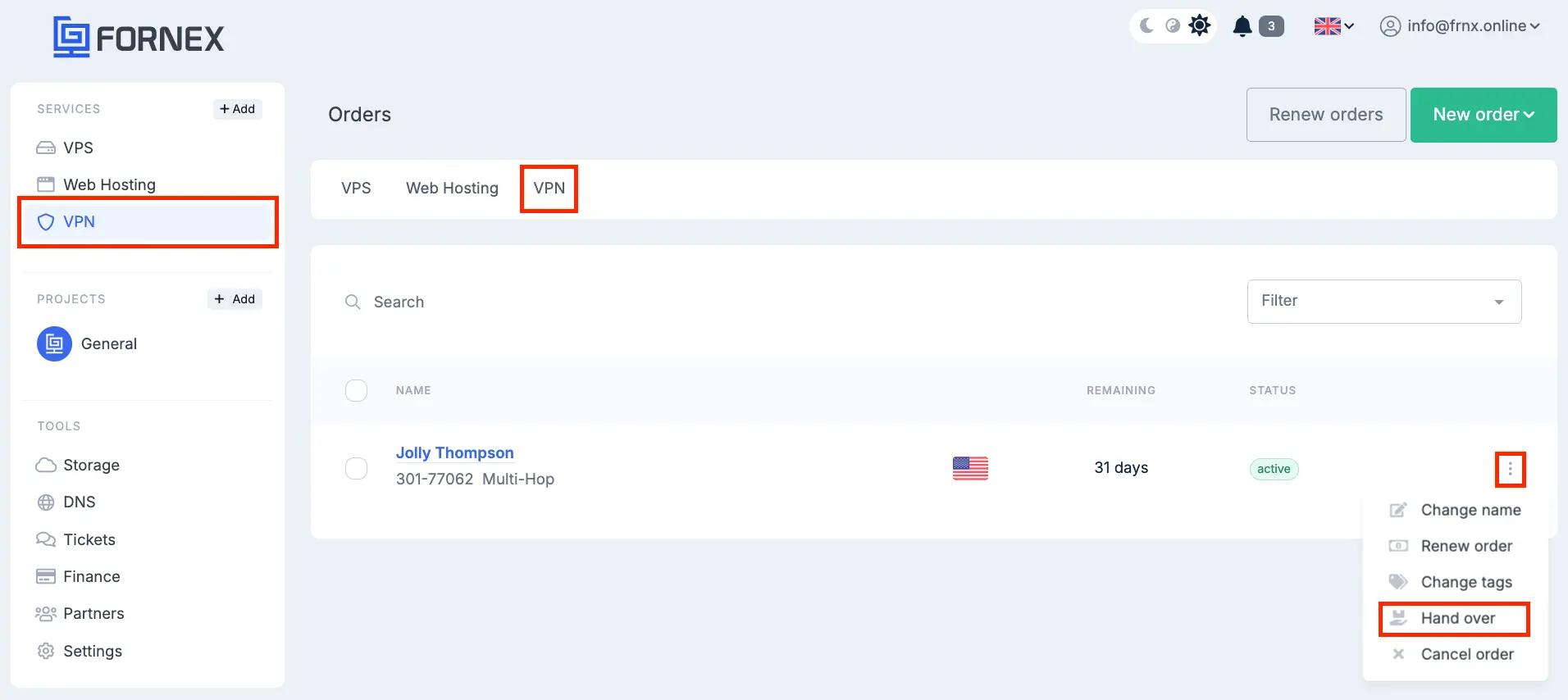Viewport: 1568px width, 700px height.
Task: Click the search magnifier icon
Action: click(x=353, y=302)
